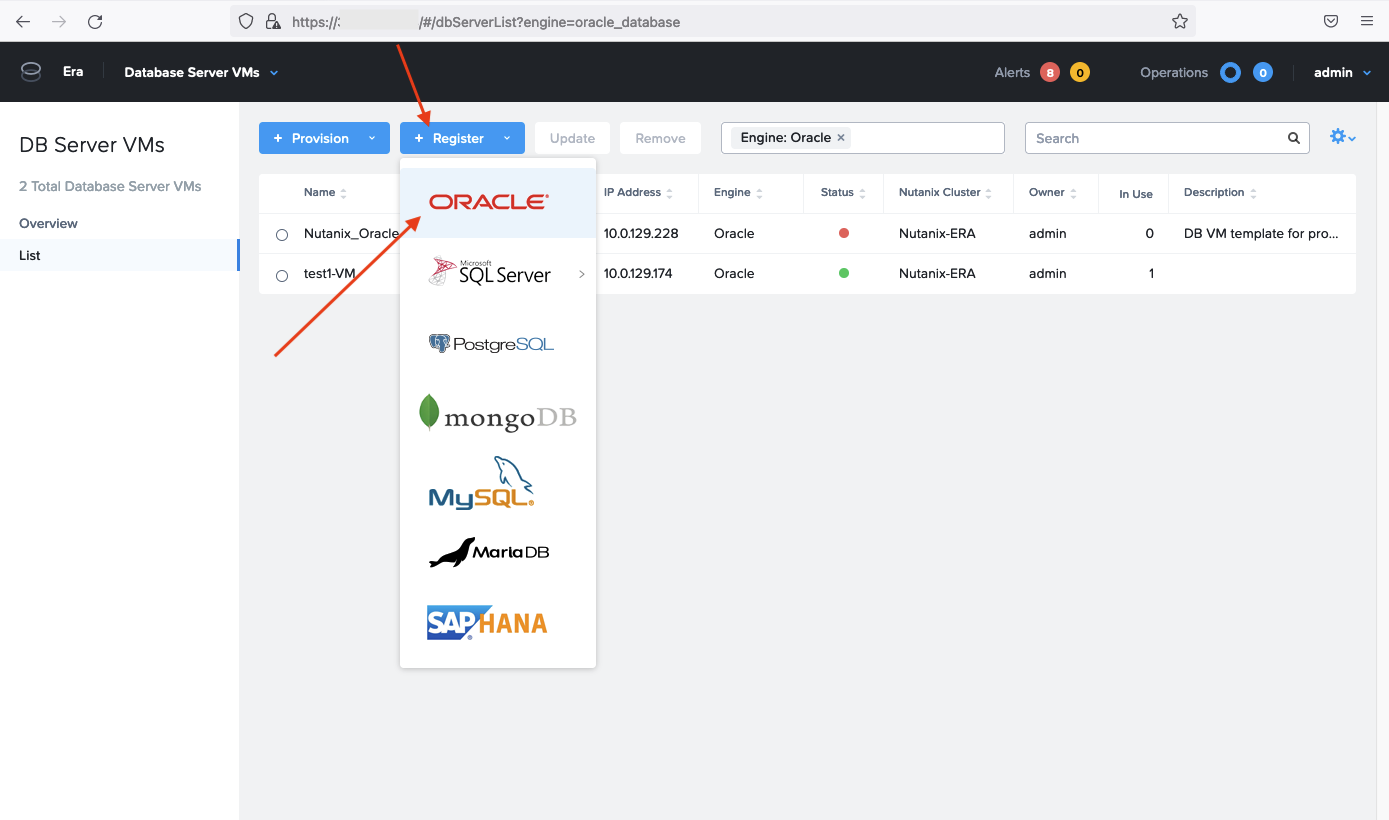Go back with the browser back arrow
1389x820 pixels.
click(x=23, y=21)
